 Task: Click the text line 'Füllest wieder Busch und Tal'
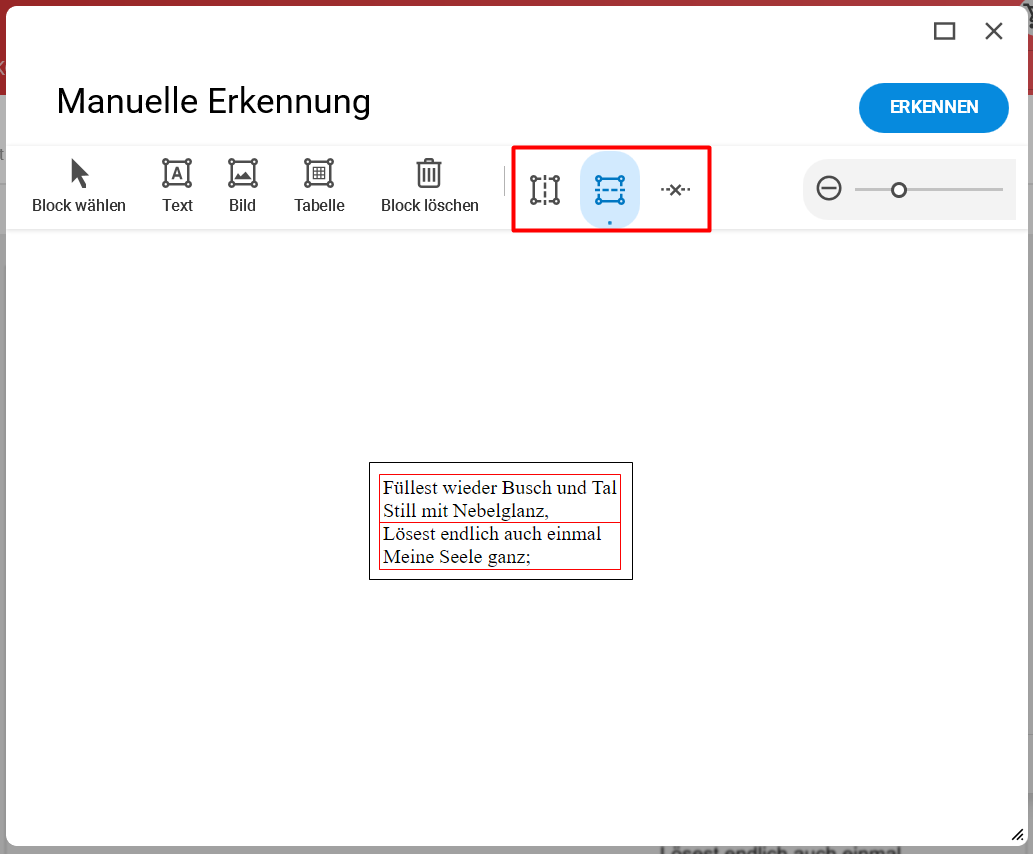[x=499, y=488]
